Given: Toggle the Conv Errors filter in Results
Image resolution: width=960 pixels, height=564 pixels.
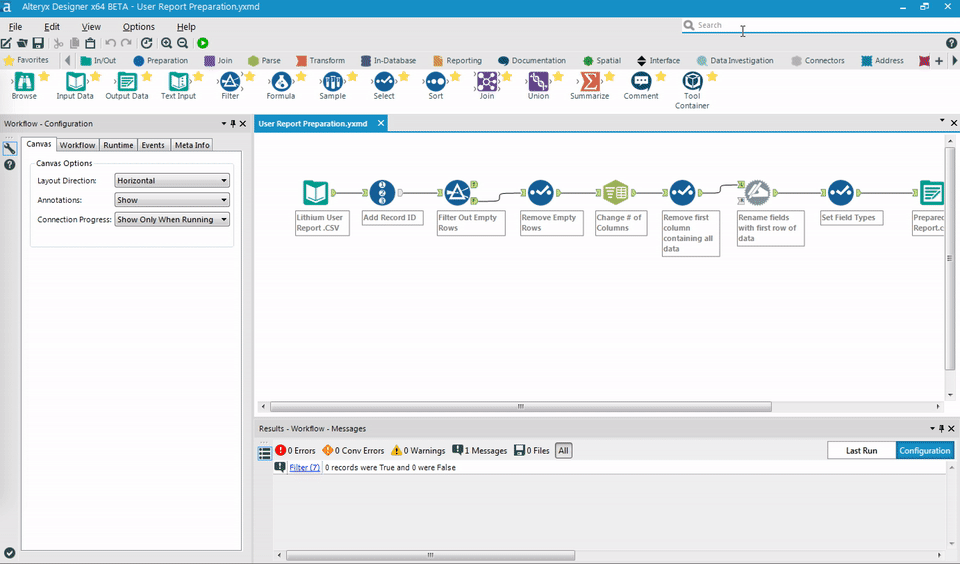Looking at the screenshot, I should (353, 451).
